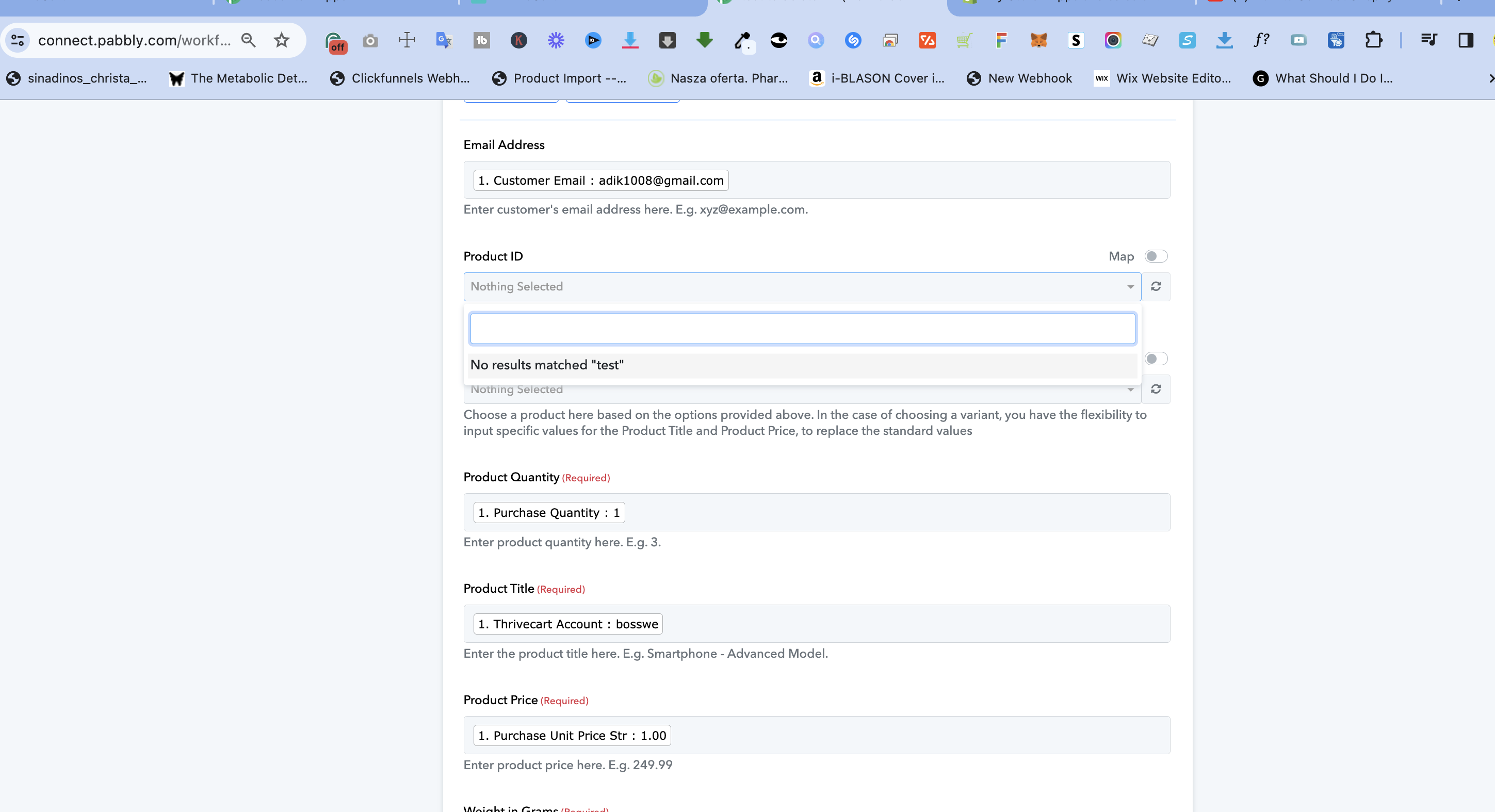Click the green shopping cart extension icon

pos(965,40)
